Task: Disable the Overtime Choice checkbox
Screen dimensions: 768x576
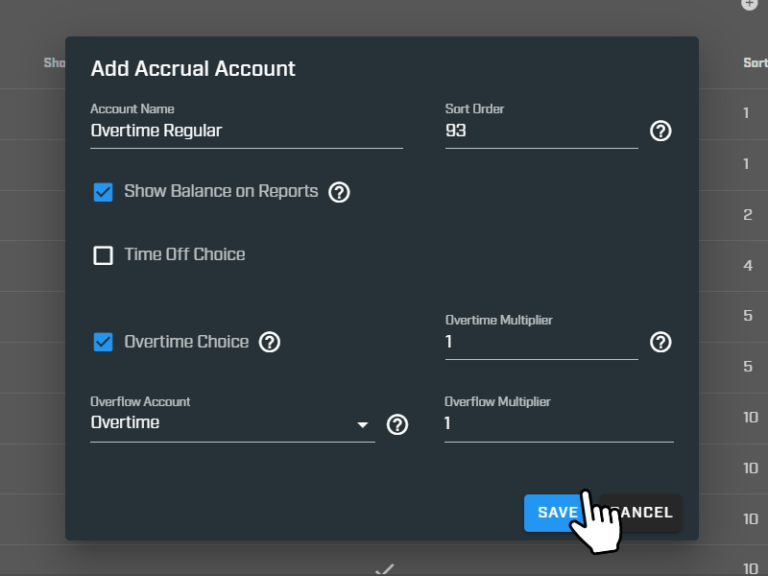Action: [x=103, y=342]
